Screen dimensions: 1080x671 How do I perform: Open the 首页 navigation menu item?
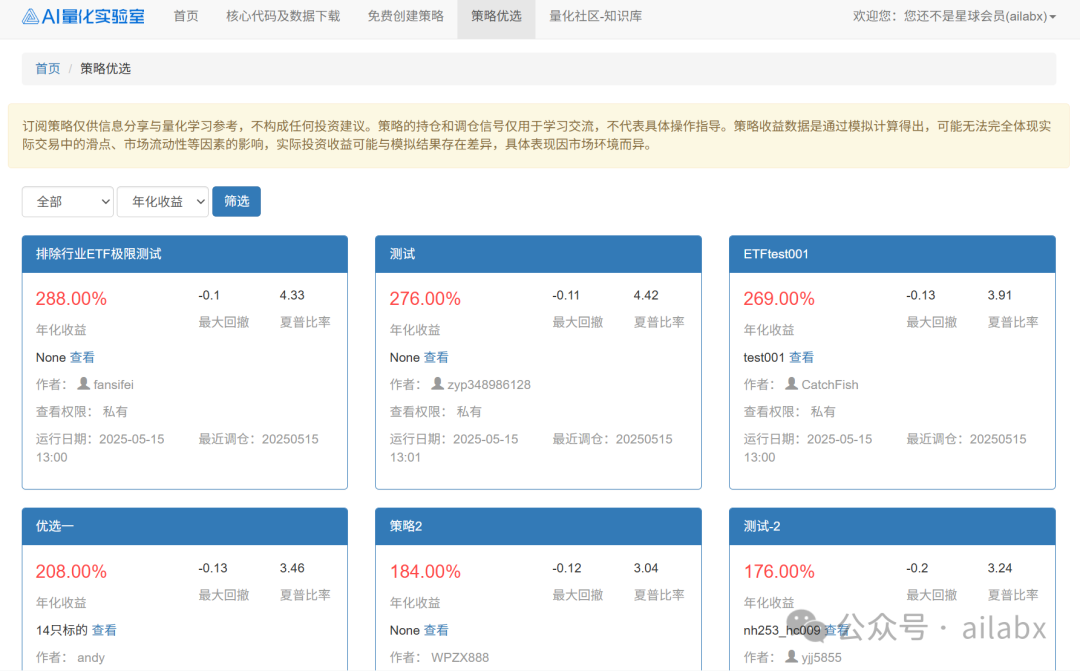pos(186,16)
